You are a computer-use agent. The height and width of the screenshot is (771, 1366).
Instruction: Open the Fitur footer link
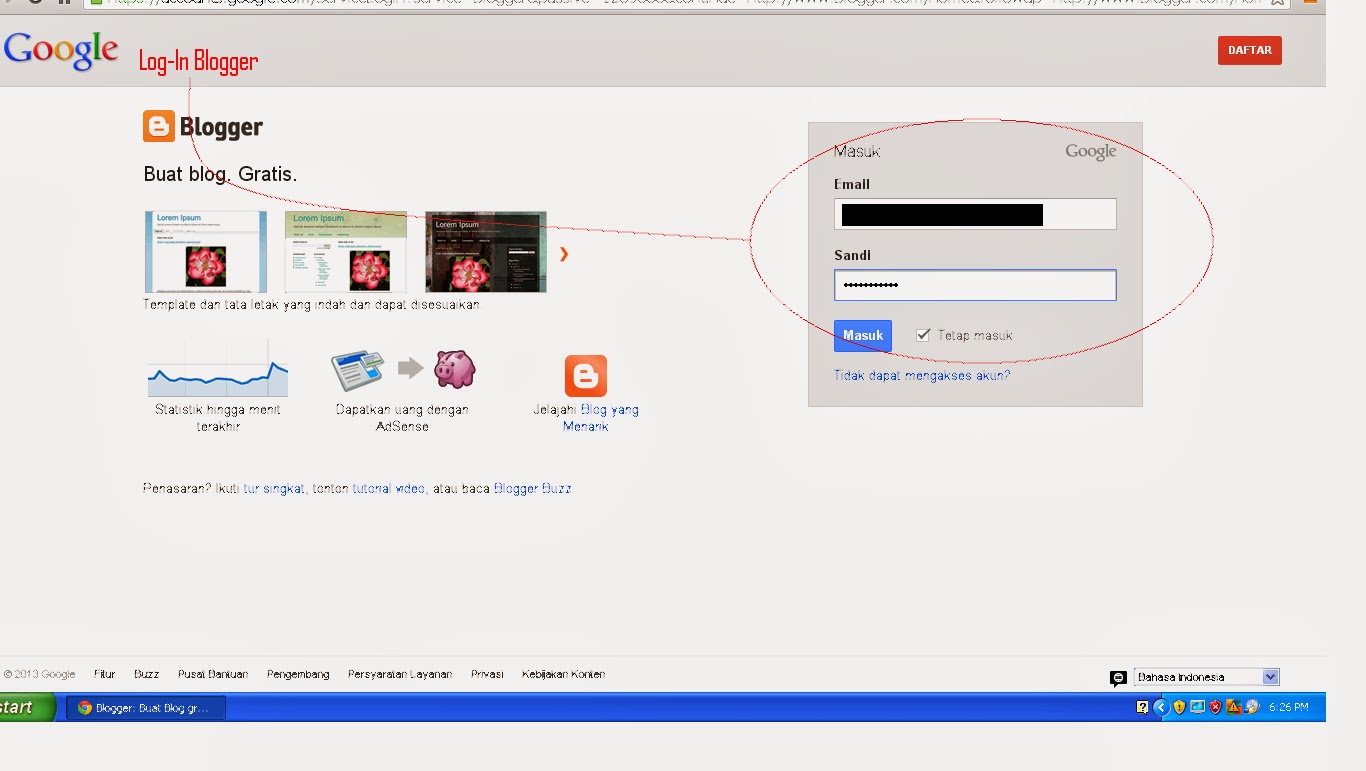click(105, 674)
